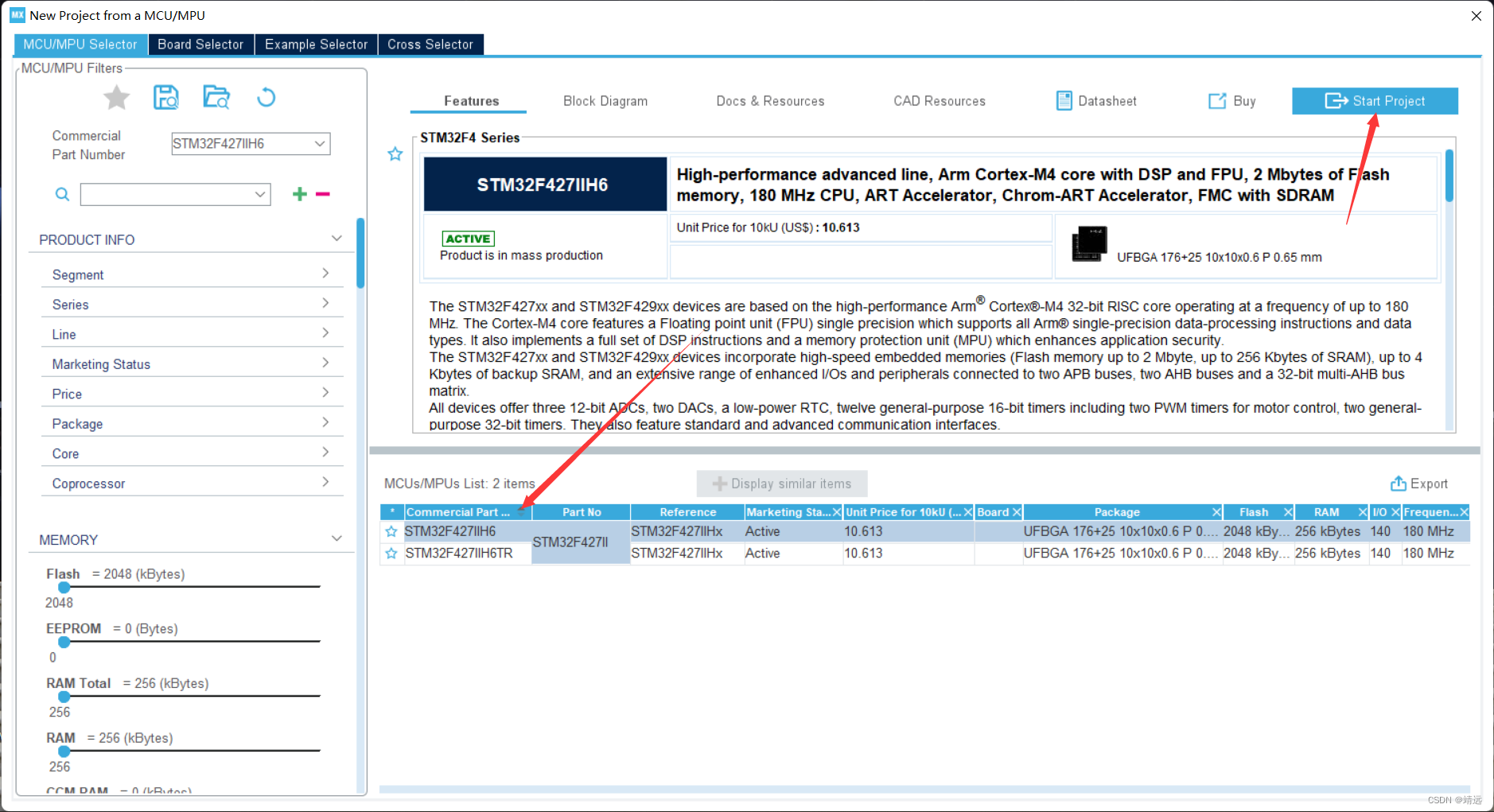Screen dimensions: 1494x812
Task: Add a search criterion with green plus
Action: click(300, 194)
